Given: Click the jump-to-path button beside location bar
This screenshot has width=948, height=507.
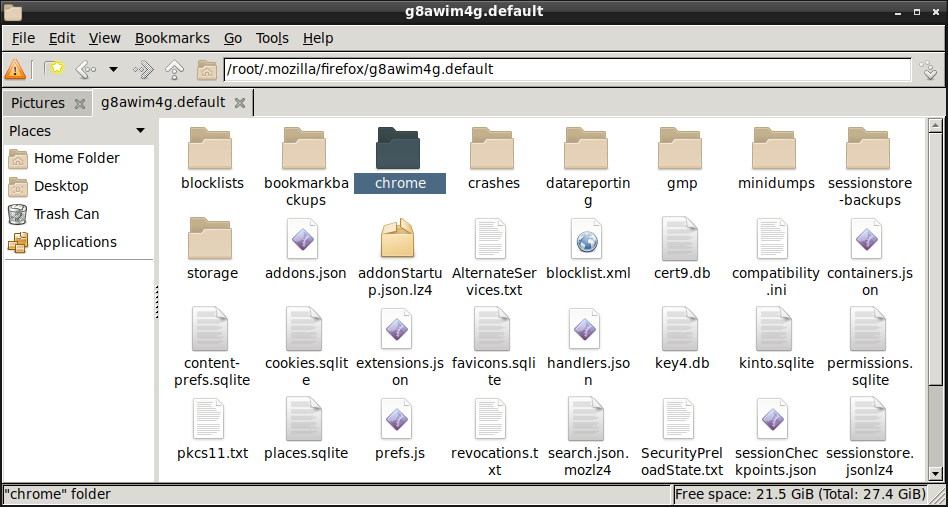Looking at the screenshot, I should coord(928,69).
